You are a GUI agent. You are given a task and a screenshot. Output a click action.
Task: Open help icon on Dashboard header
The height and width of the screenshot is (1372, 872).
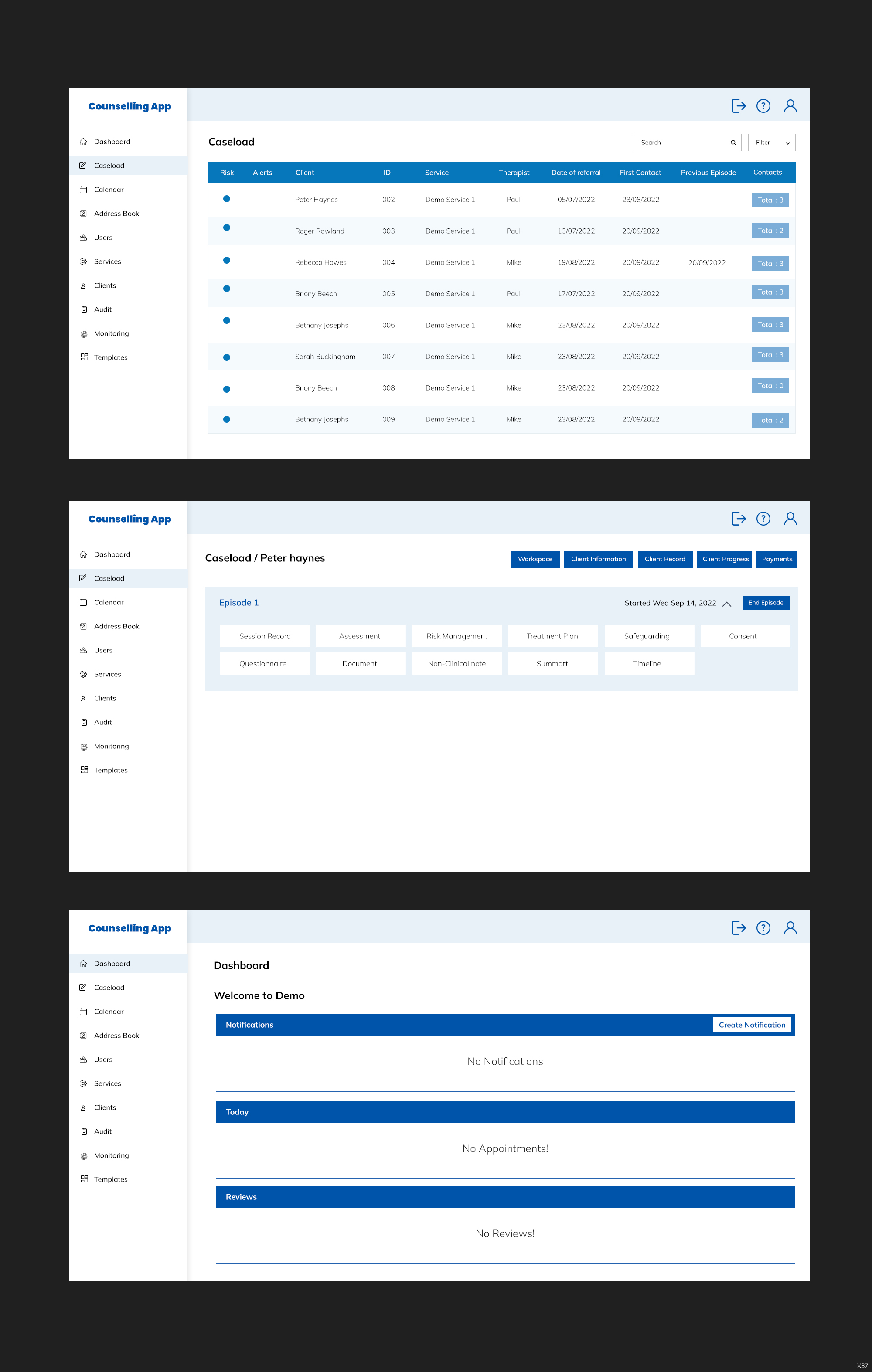763,927
